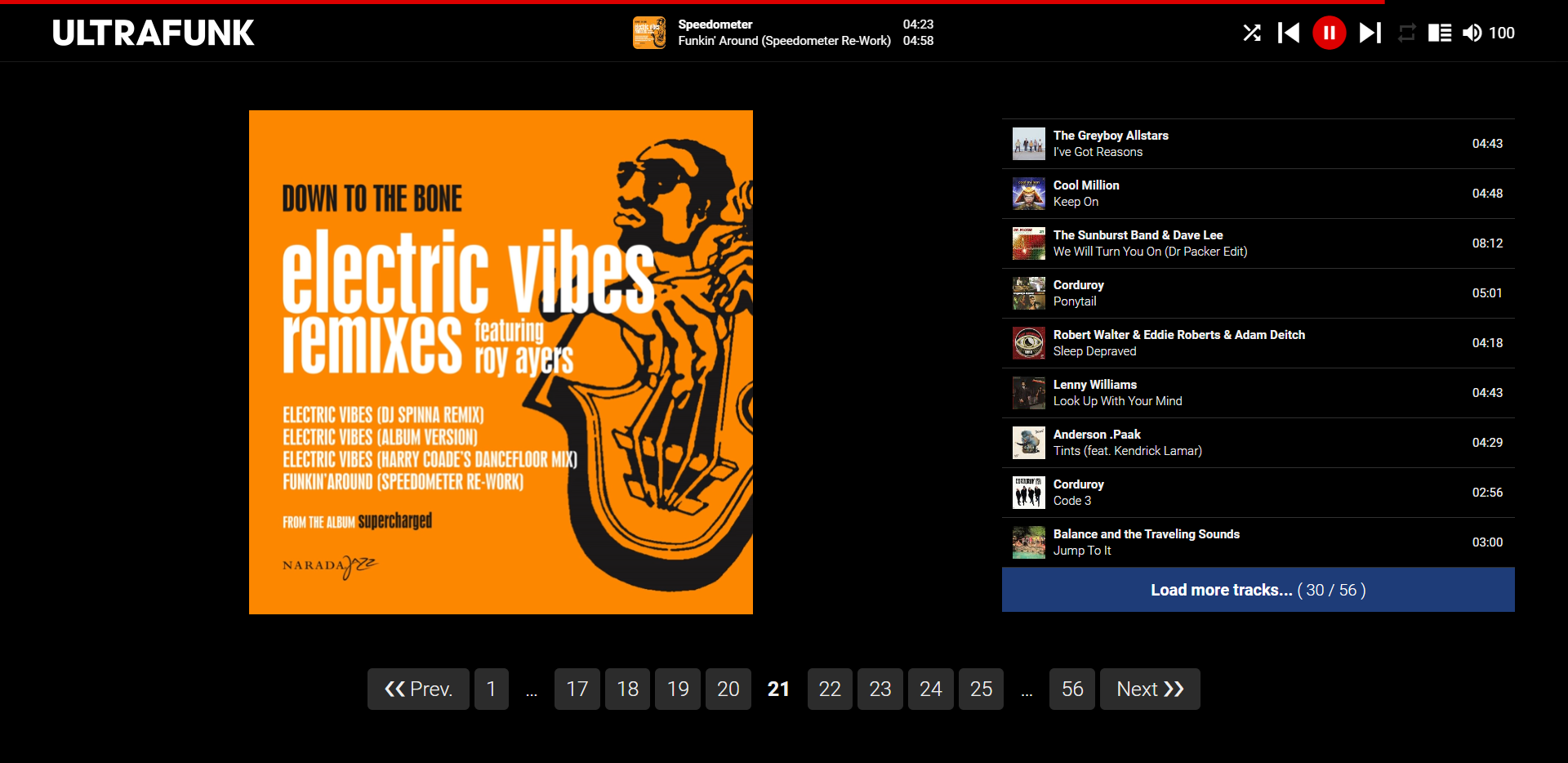Play Cool Million Keep On

pyautogui.click(x=1258, y=194)
